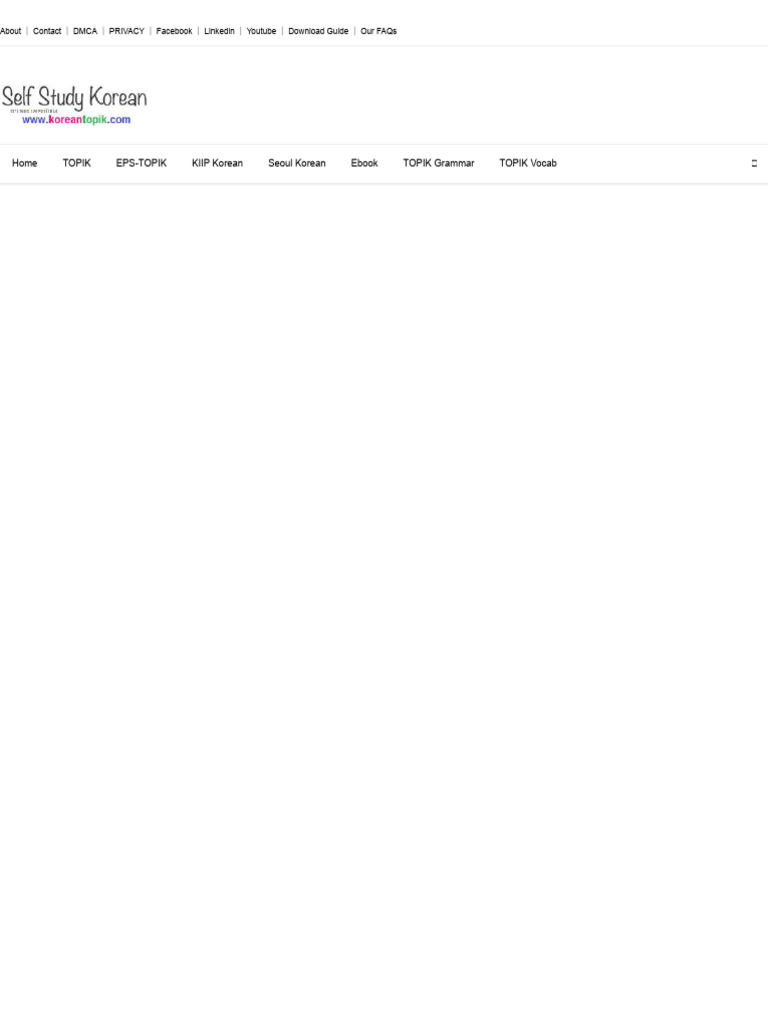Screen dimensions: 768x1024
Task: Click the DMCA link
Action: point(85,31)
